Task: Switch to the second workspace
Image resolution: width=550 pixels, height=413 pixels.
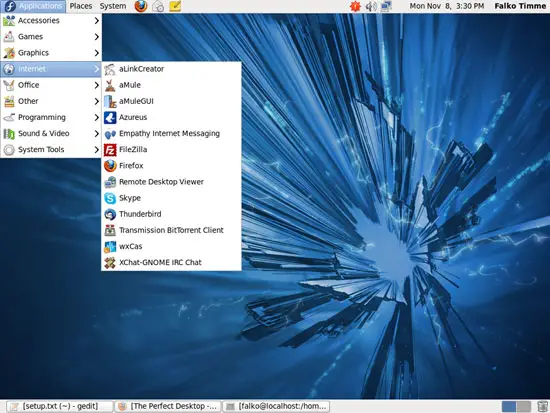Action: pyautogui.click(x=524, y=407)
